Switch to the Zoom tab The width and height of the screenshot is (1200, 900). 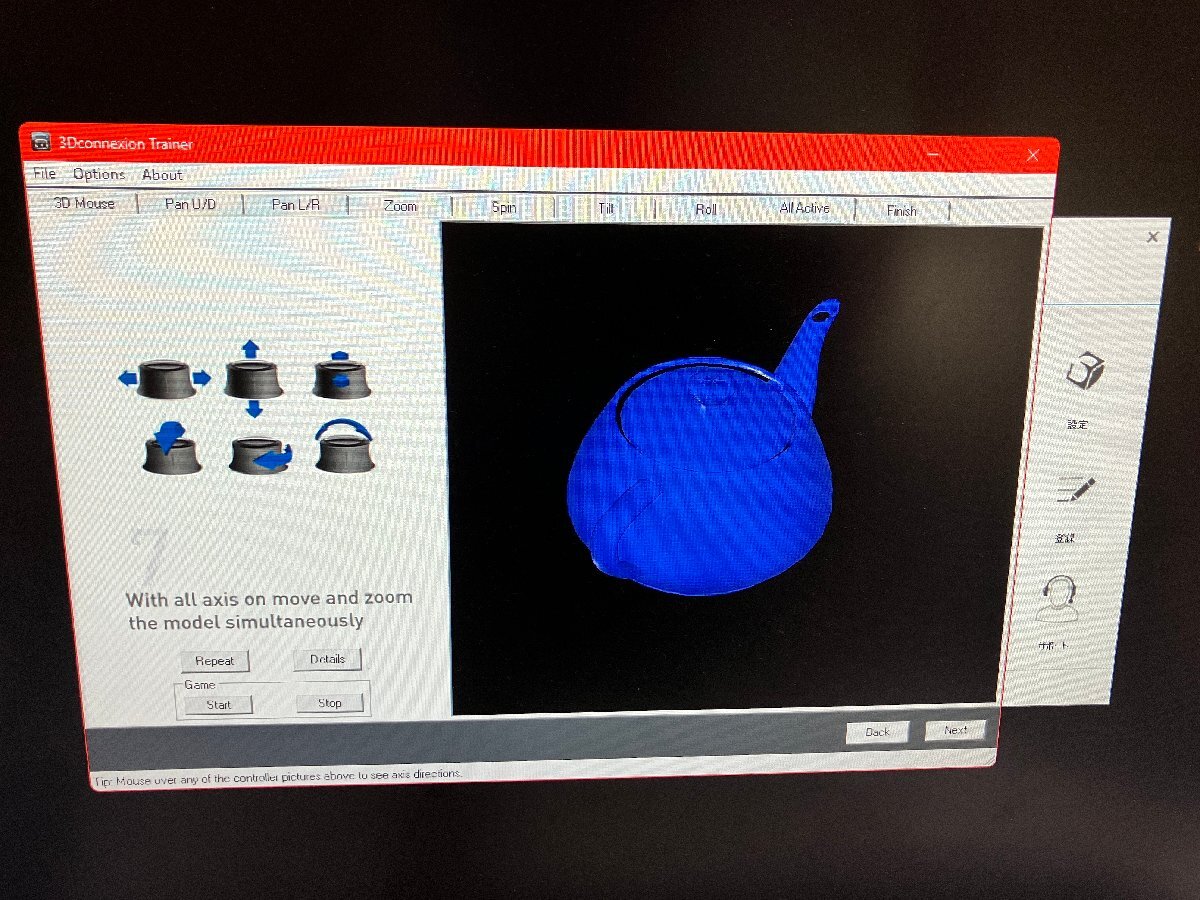pyautogui.click(x=400, y=206)
